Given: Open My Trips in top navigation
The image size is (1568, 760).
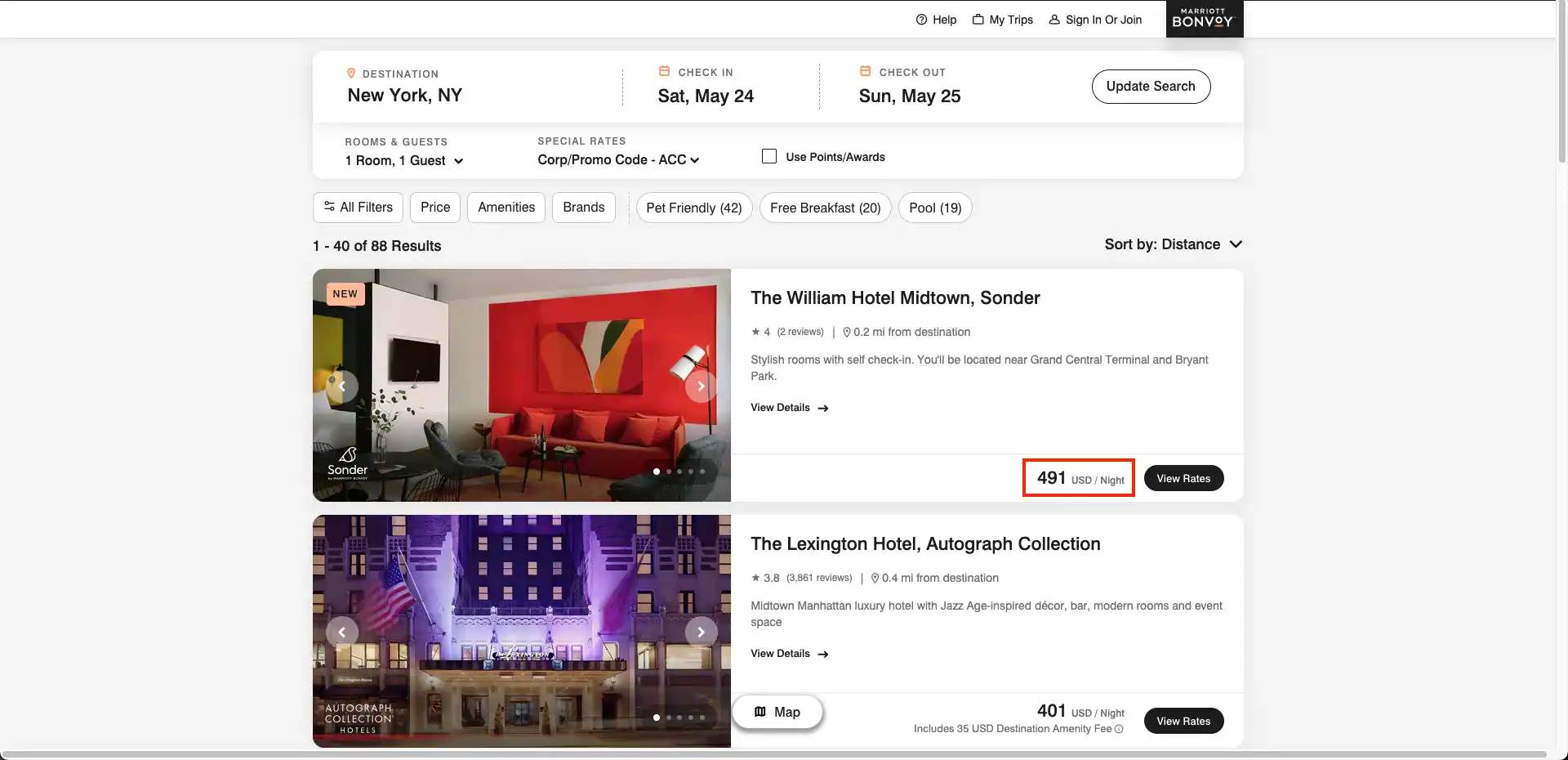Looking at the screenshot, I should [x=1003, y=20].
